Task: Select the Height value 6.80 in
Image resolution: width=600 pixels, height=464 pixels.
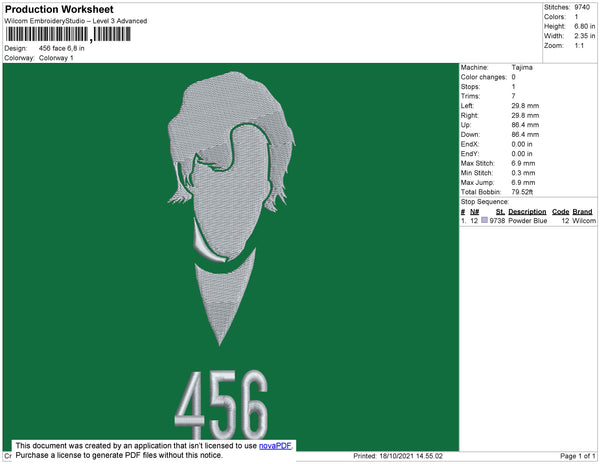Action: 584,26
